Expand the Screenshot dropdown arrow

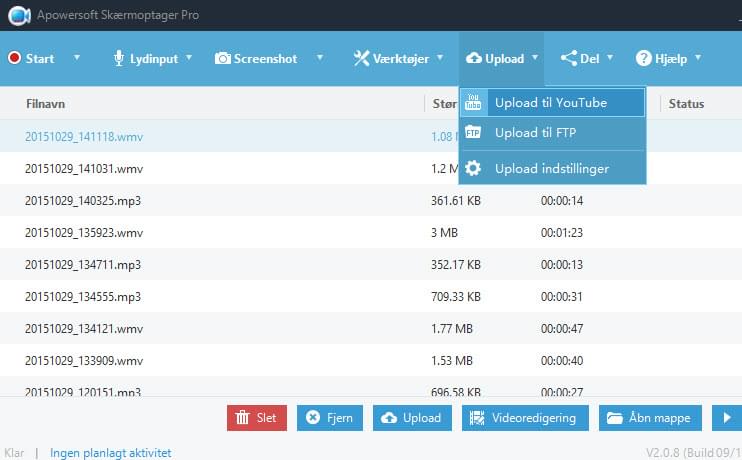[x=320, y=57]
